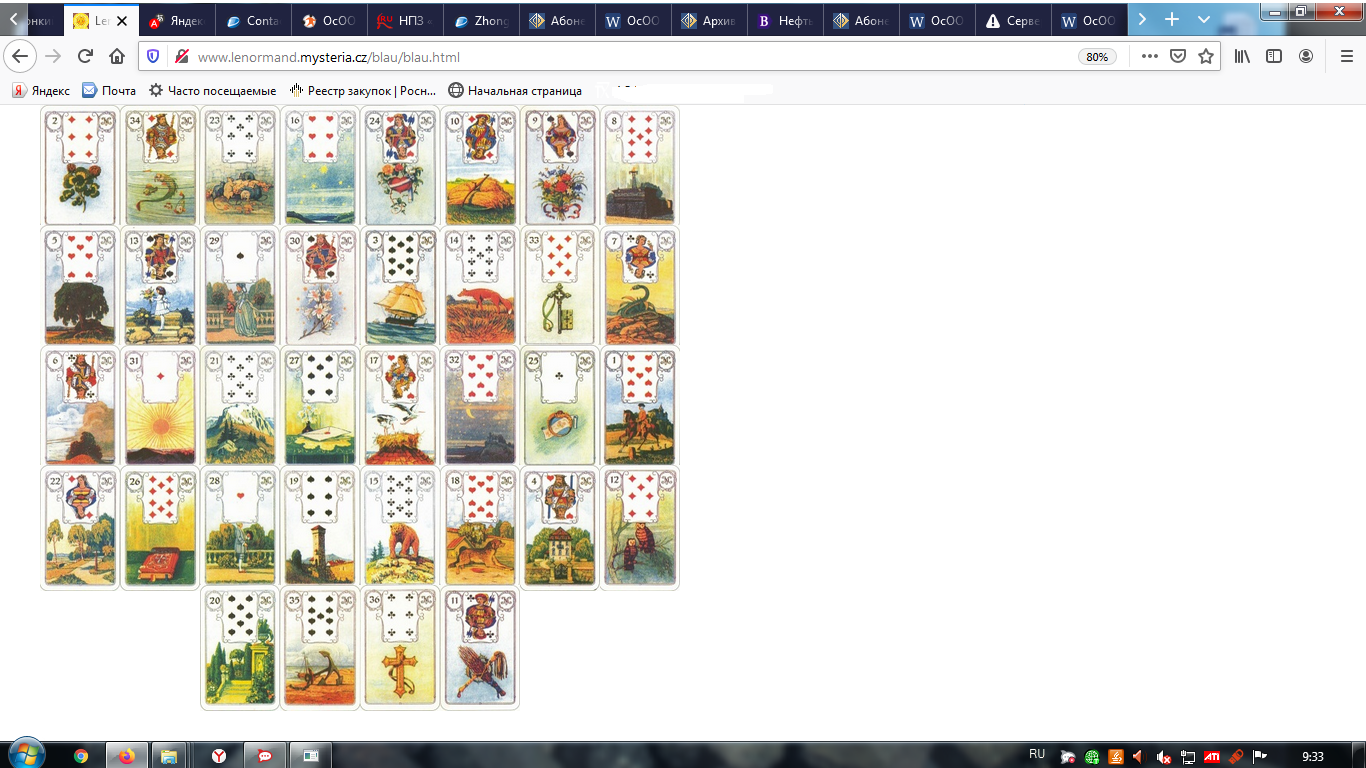Select card 31 with the sun

[160, 407]
